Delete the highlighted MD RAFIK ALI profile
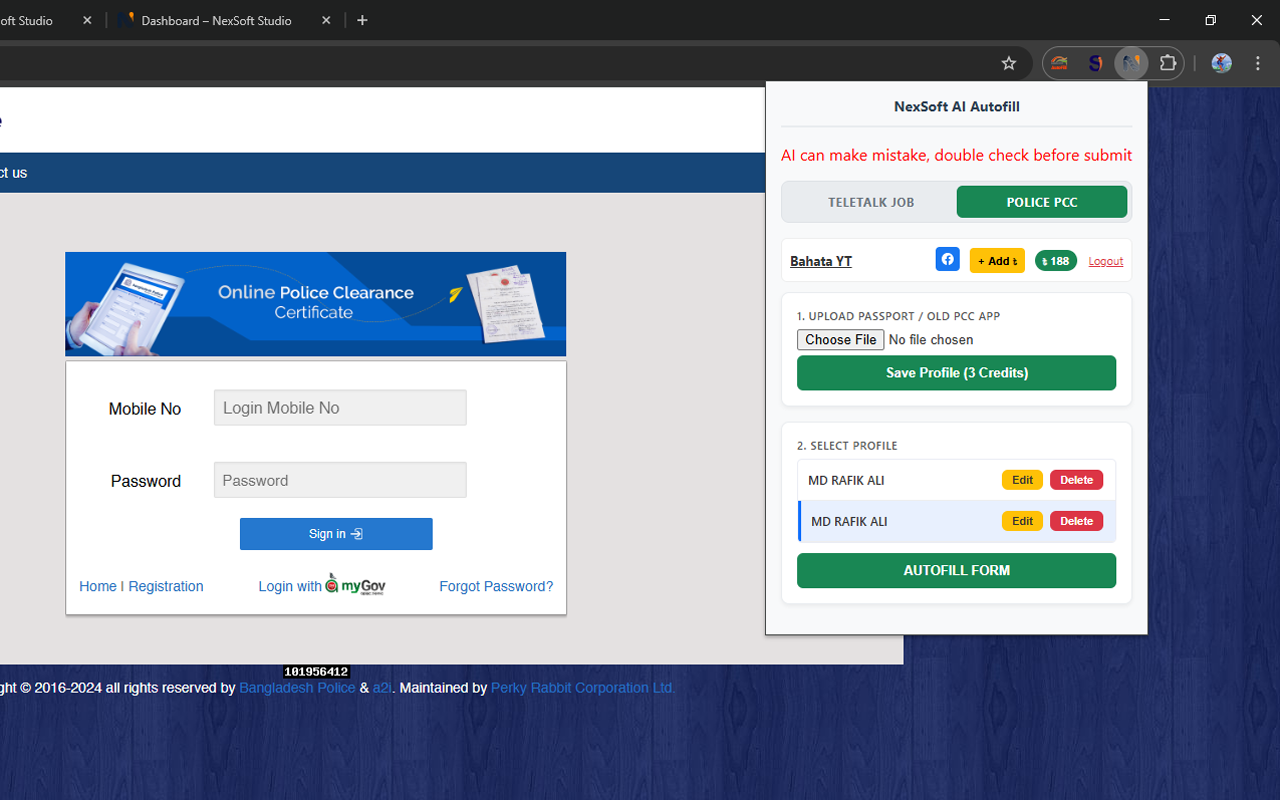1280x800 pixels. [1076, 521]
